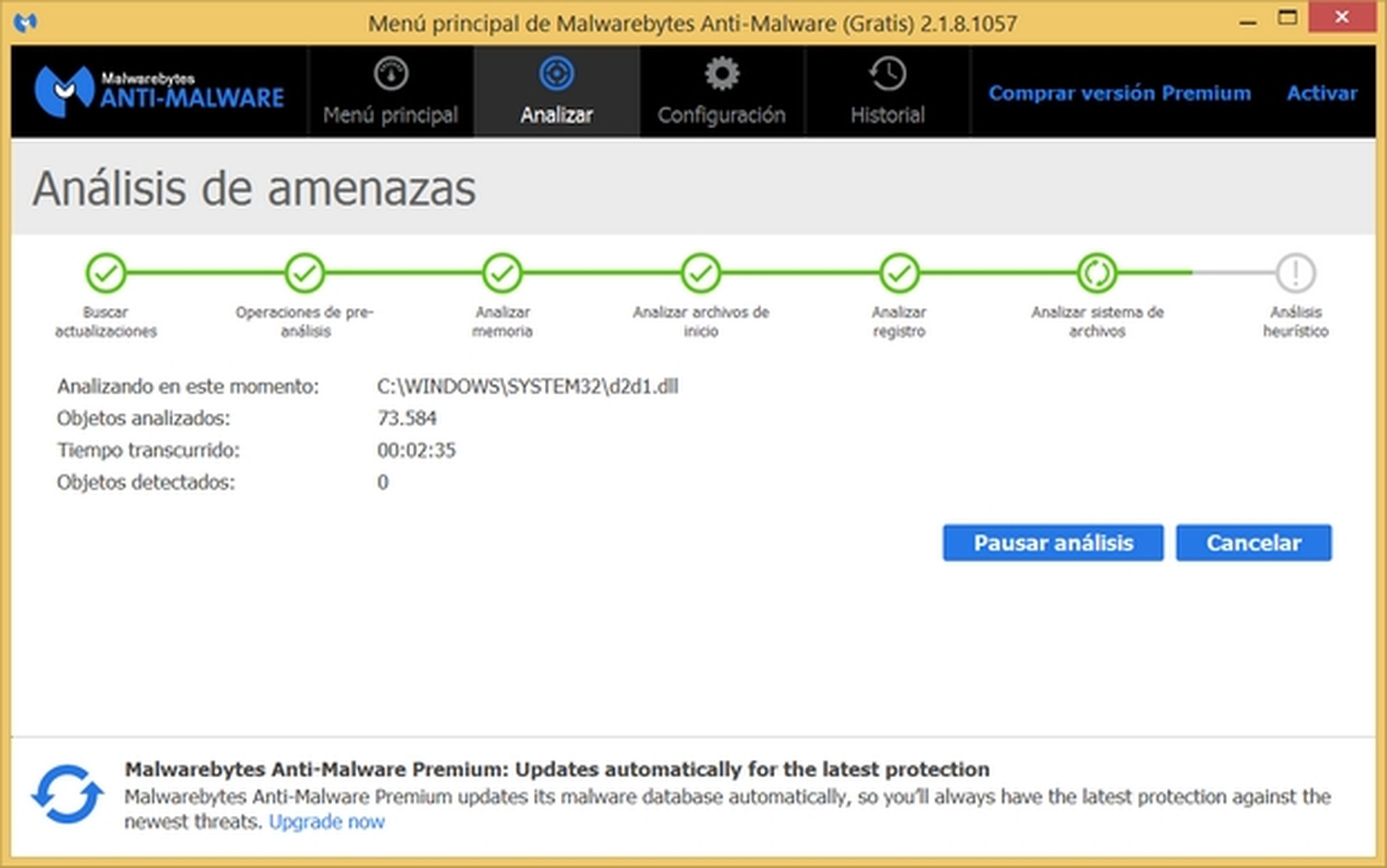Click the window title bar text
Image resolution: width=1387 pixels, height=868 pixels.
pyautogui.click(x=692, y=23)
